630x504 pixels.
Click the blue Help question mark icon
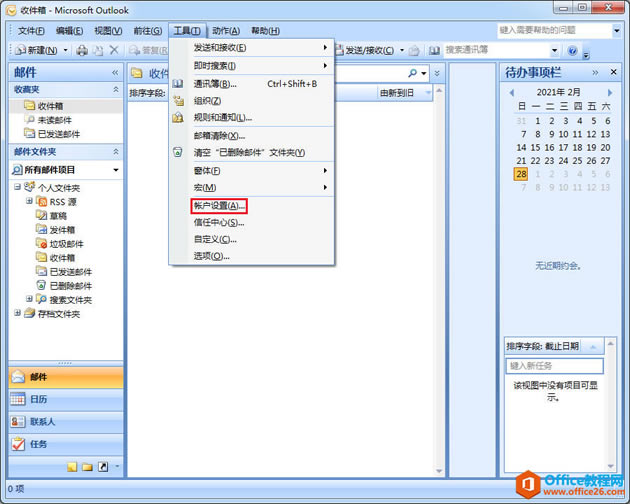tap(573, 50)
